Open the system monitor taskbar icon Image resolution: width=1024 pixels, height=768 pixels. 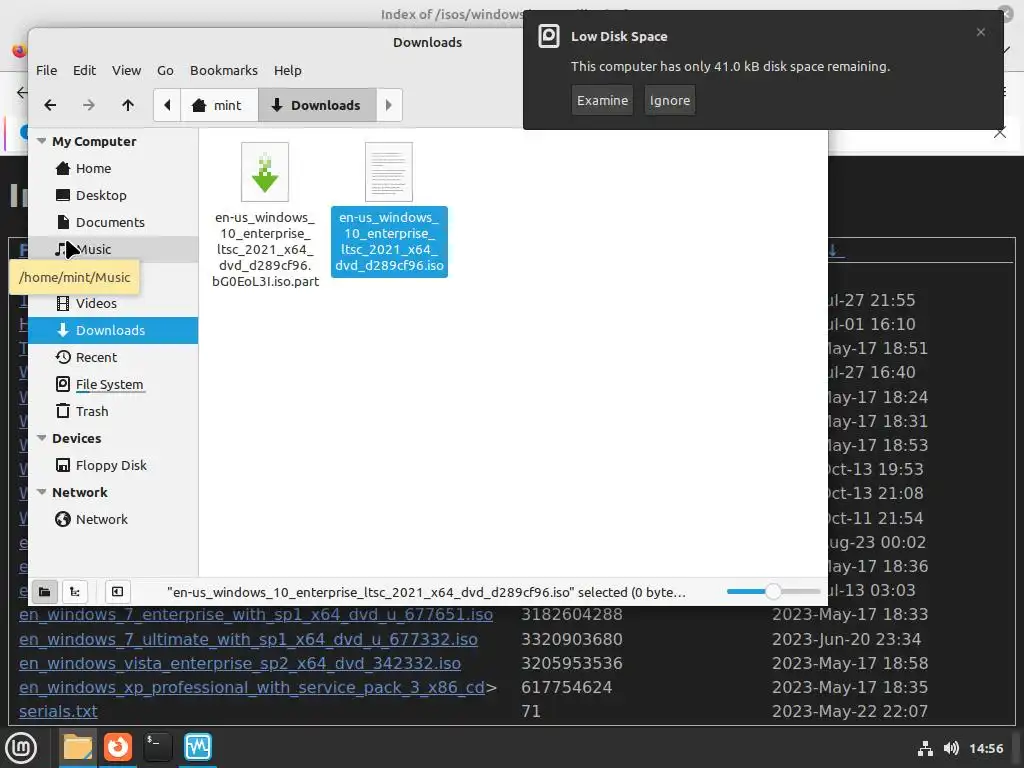tap(198, 748)
